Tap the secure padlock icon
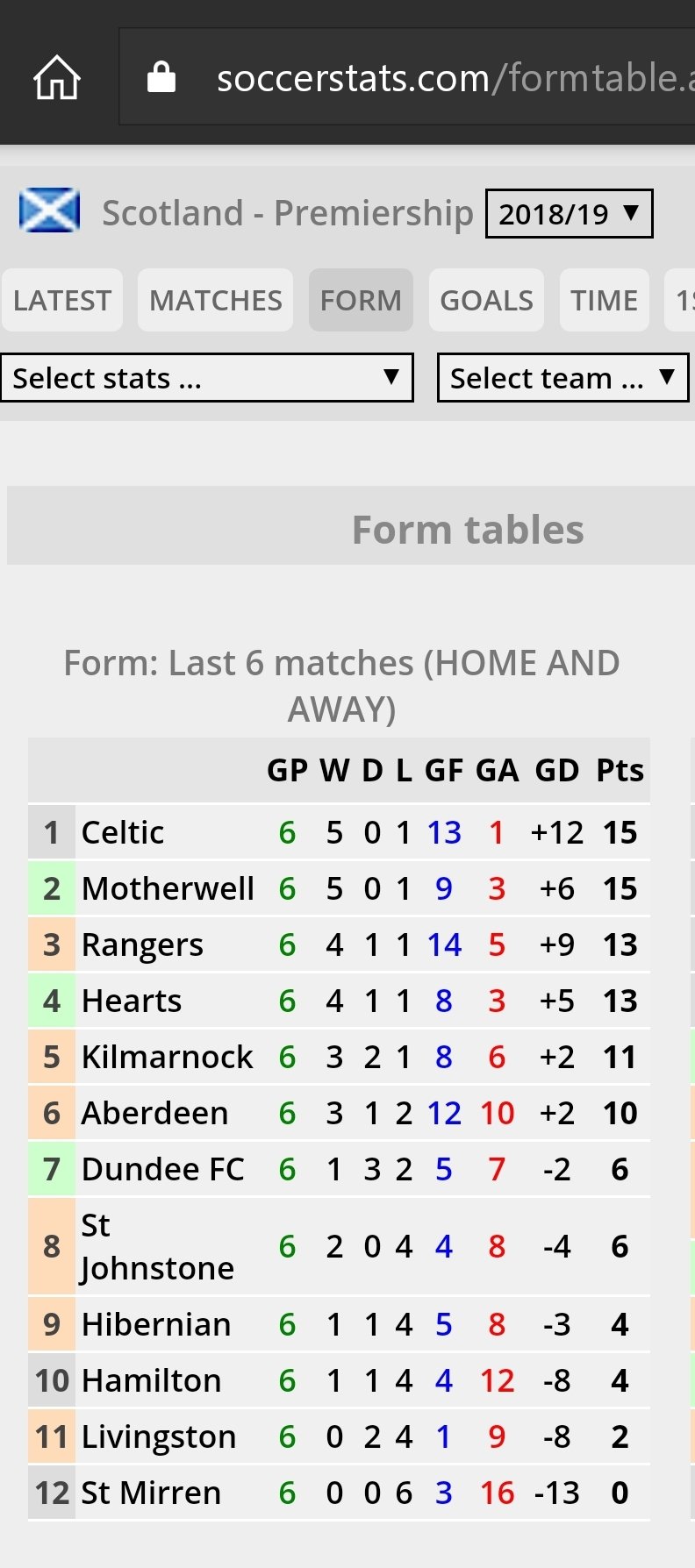695x1568 pixels. pos(161,77)
